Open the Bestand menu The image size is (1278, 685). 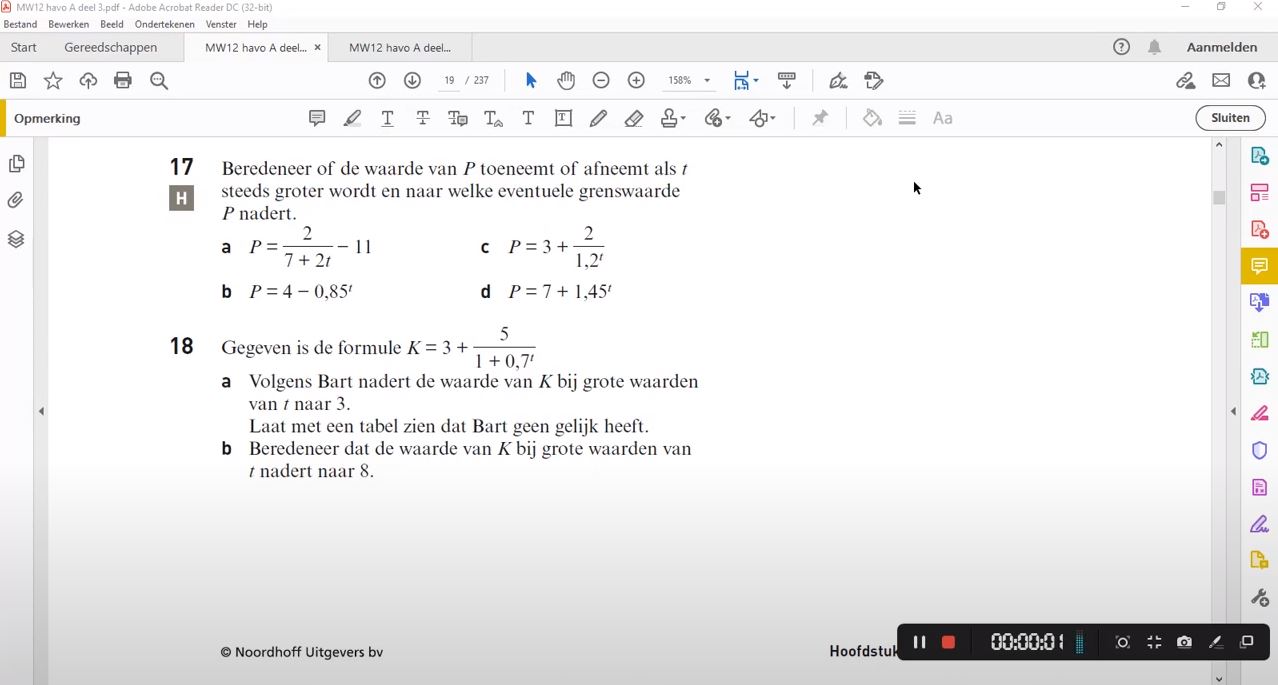click(x=20, y=24)
